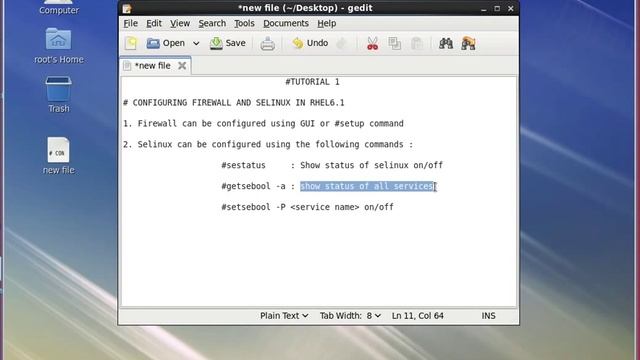Image resolution: width=640 pixels, height=360 pixels.
Task: Click the Selinux following commands line
Action: pos(268,144)
